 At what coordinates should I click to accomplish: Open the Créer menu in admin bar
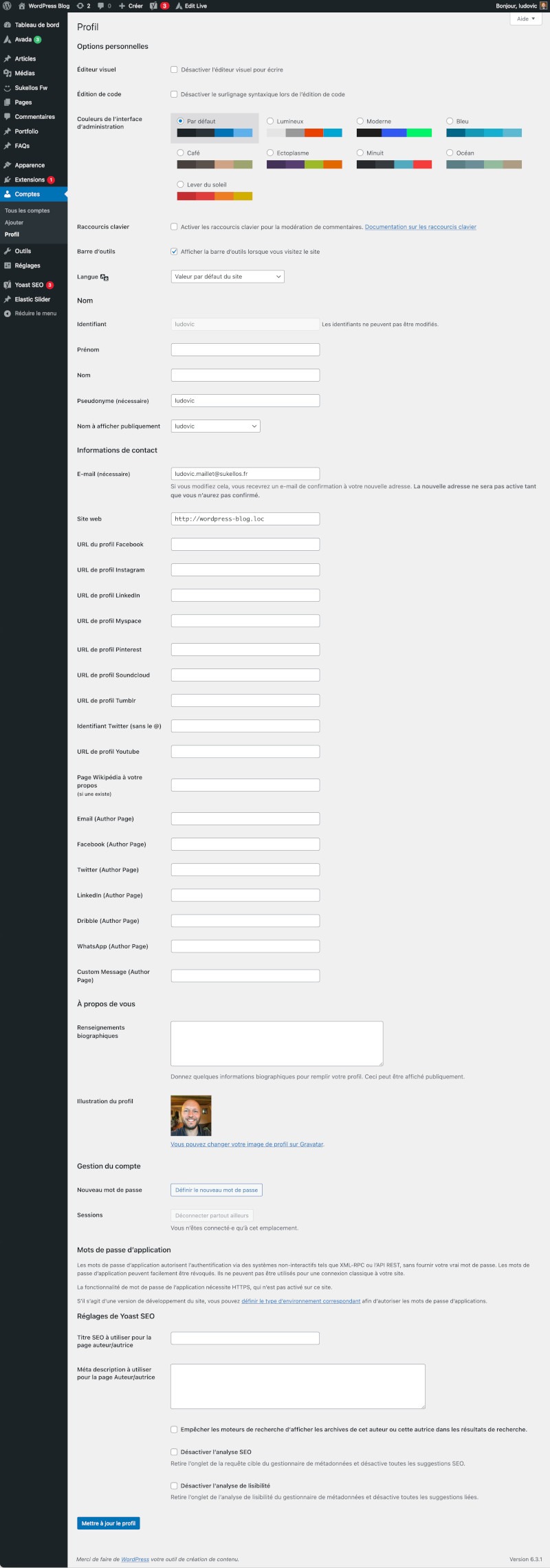pos(131,6)
